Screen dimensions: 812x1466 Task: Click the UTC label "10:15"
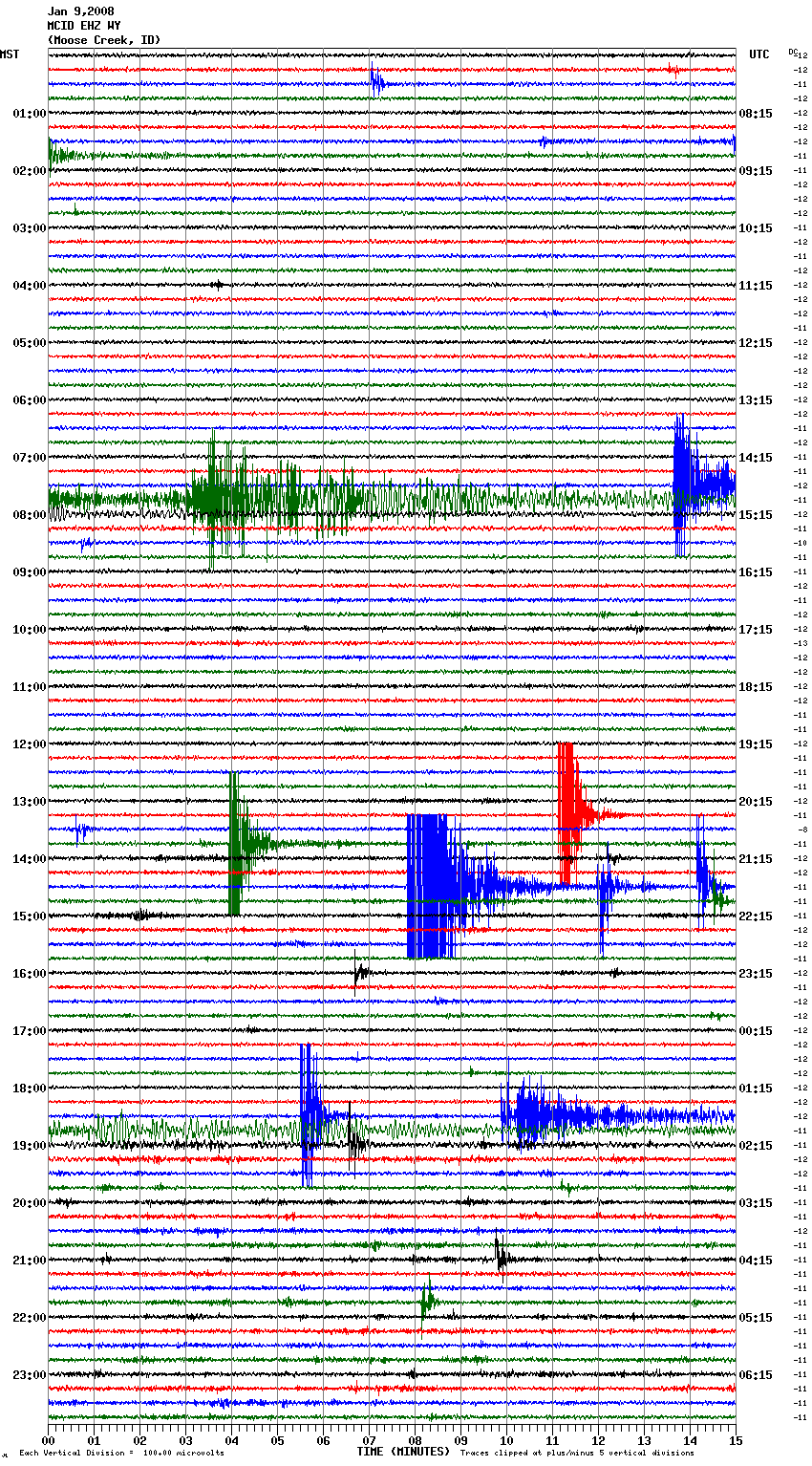[x=756, y=227]
